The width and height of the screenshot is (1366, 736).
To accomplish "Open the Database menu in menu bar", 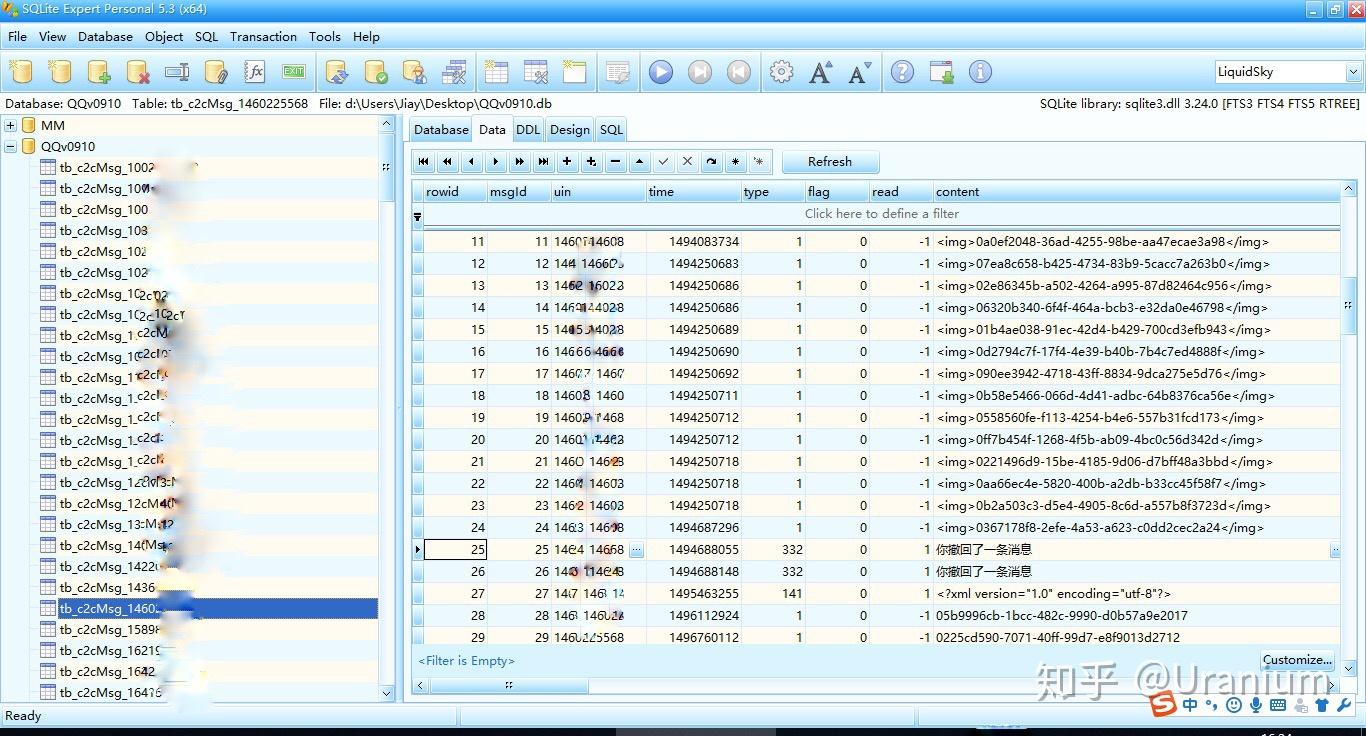I will coord(105,37).
